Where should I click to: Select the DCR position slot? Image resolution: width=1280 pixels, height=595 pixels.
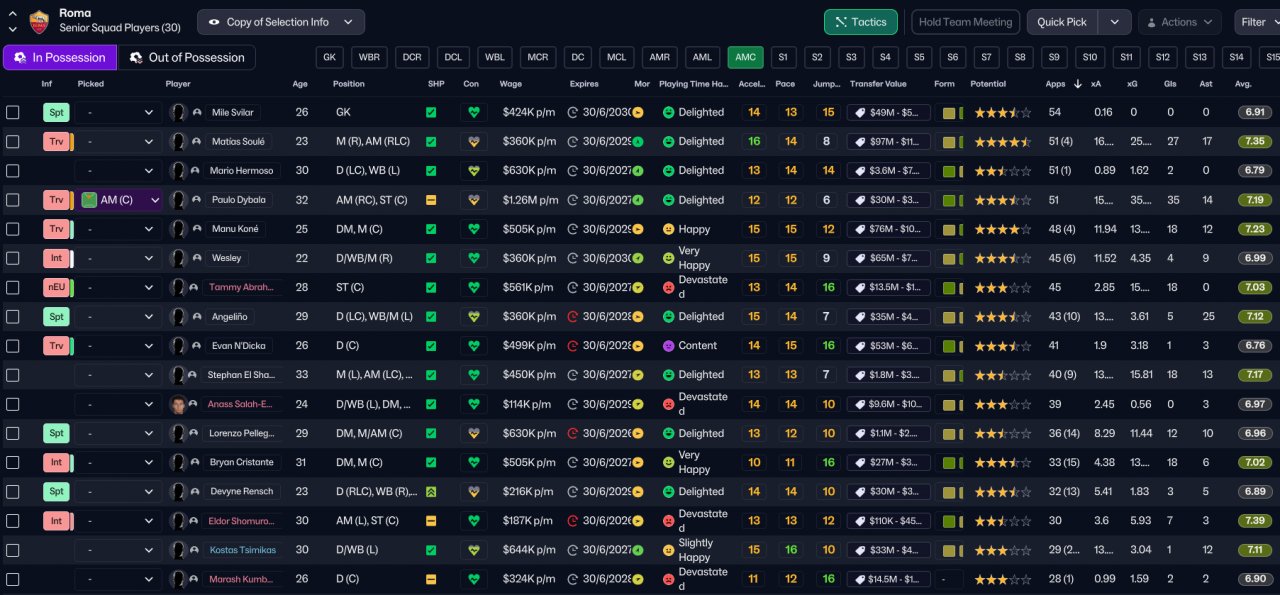[412, 58]
